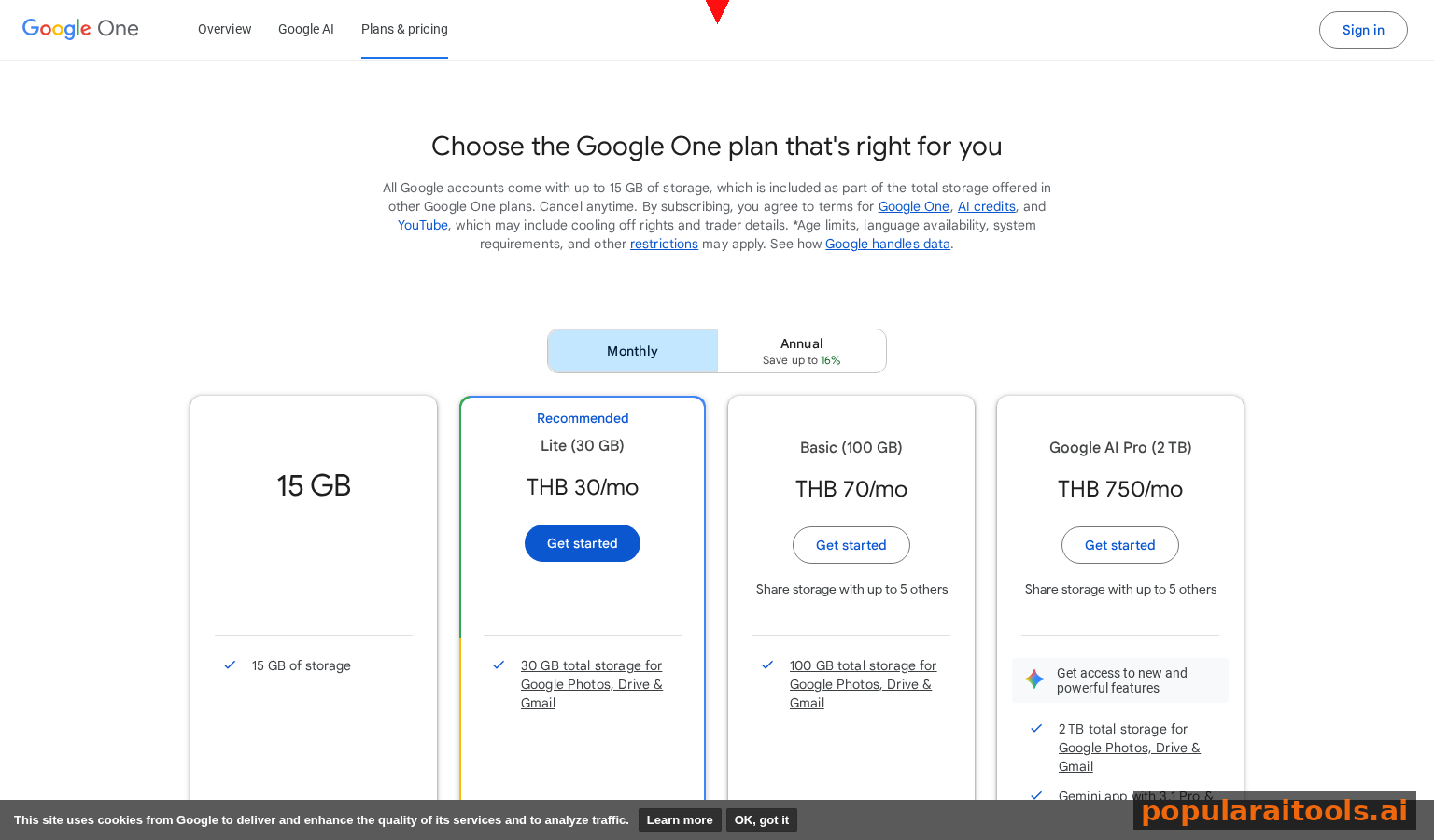Screen dimensions: 1434x840
Task: Get started with Basic (100 GB)
Action: (x=851, y=545)
